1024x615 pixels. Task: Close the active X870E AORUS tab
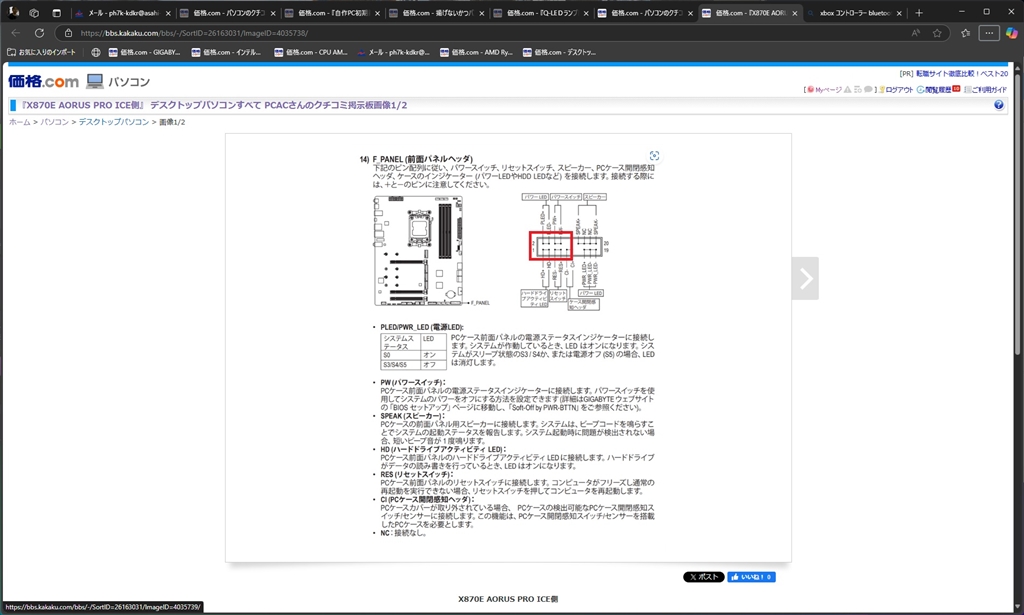point(795,13)
